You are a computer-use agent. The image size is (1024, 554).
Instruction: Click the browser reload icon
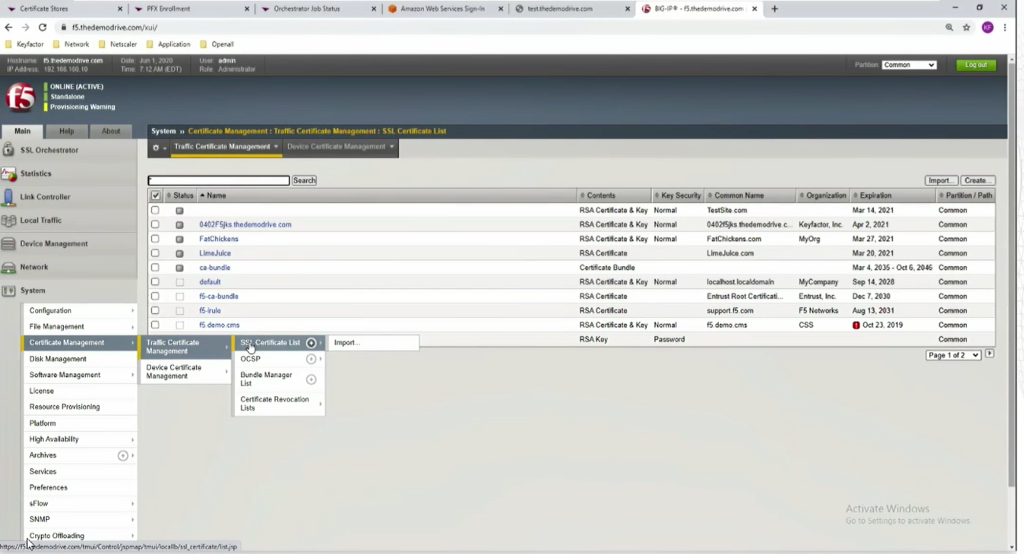(x=42, y=27)
